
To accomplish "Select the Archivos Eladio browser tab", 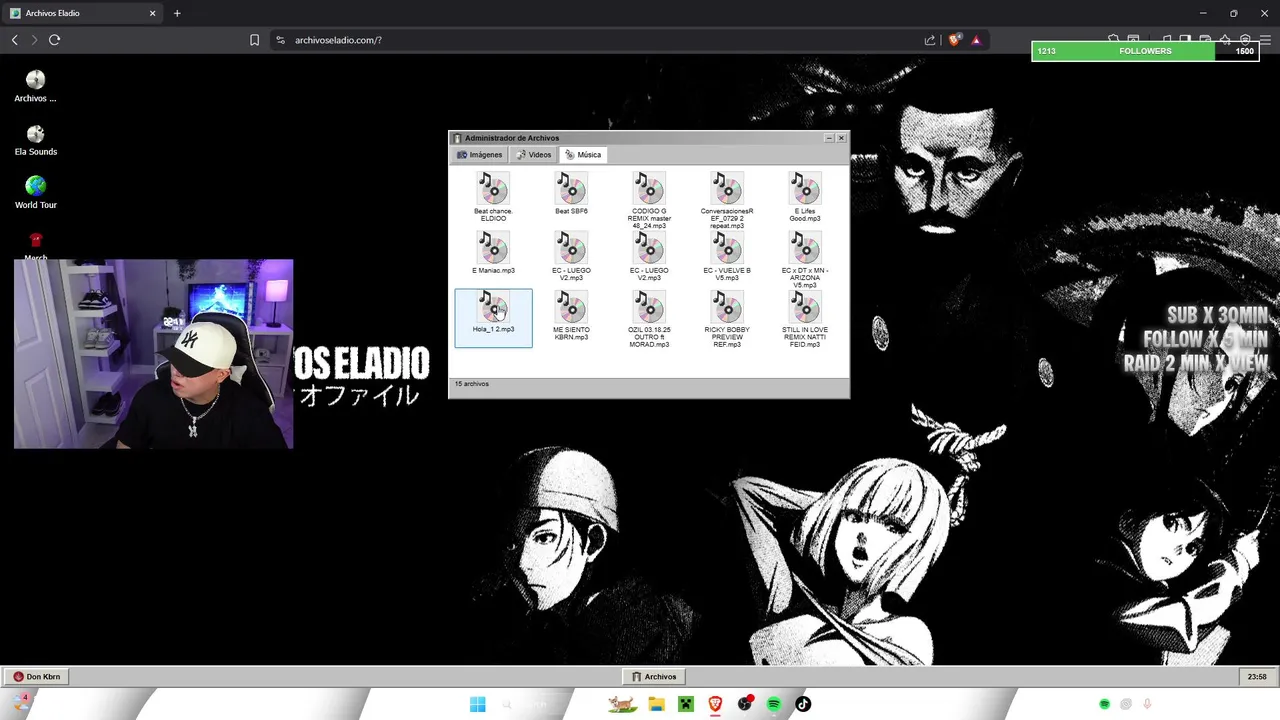I will point(84,13).
